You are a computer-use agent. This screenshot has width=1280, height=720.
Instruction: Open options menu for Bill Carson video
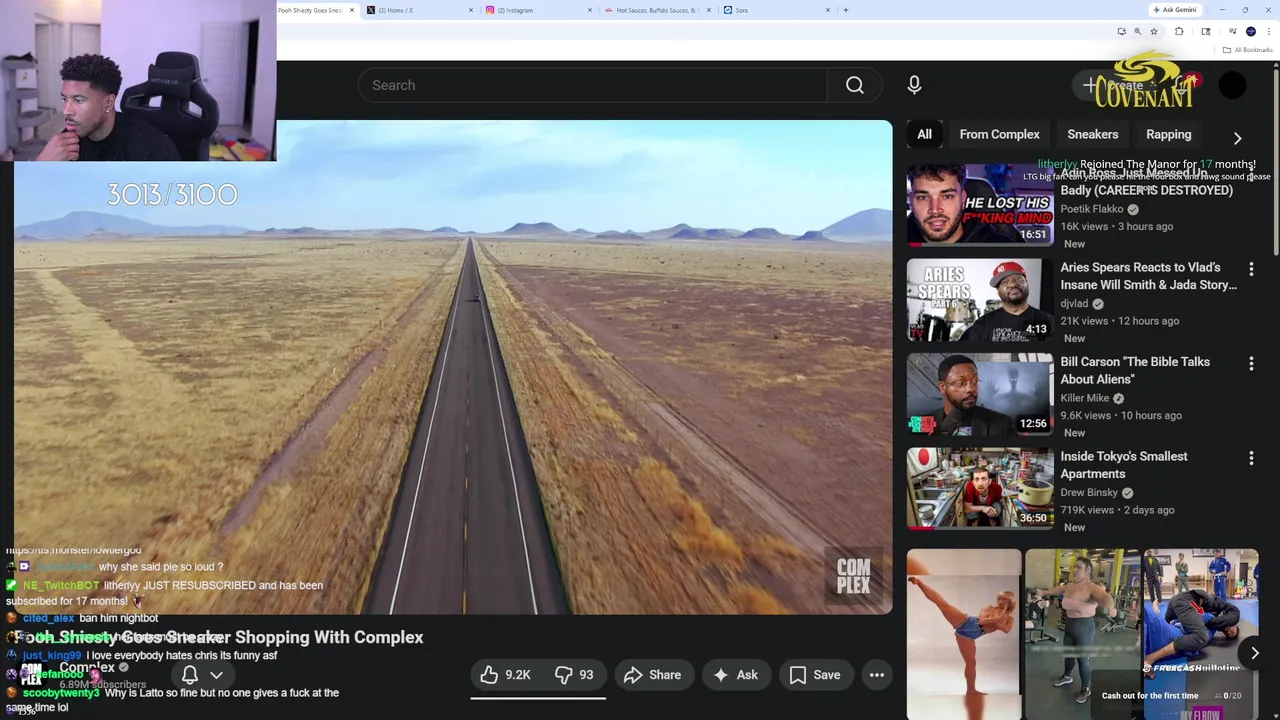(x=1251, y=364)
